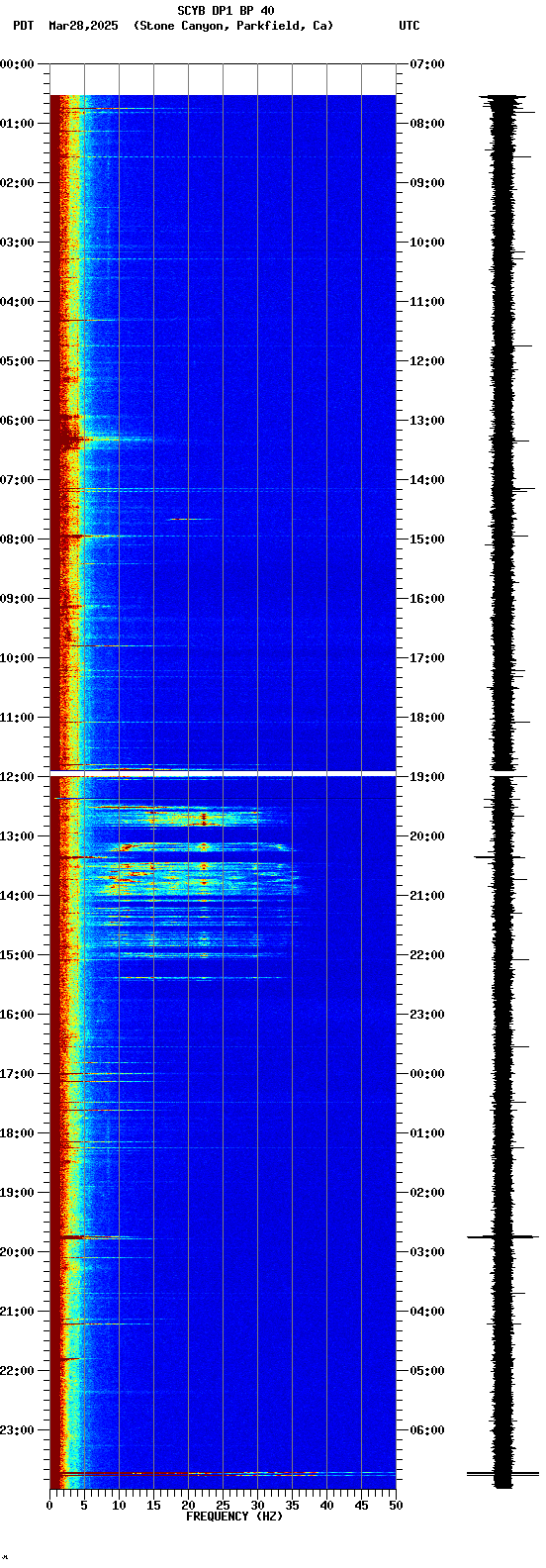This screenshot has width=546, height=1568.
Task: Click the white data gap at 12:00 PDT
Action: point(223,772)
